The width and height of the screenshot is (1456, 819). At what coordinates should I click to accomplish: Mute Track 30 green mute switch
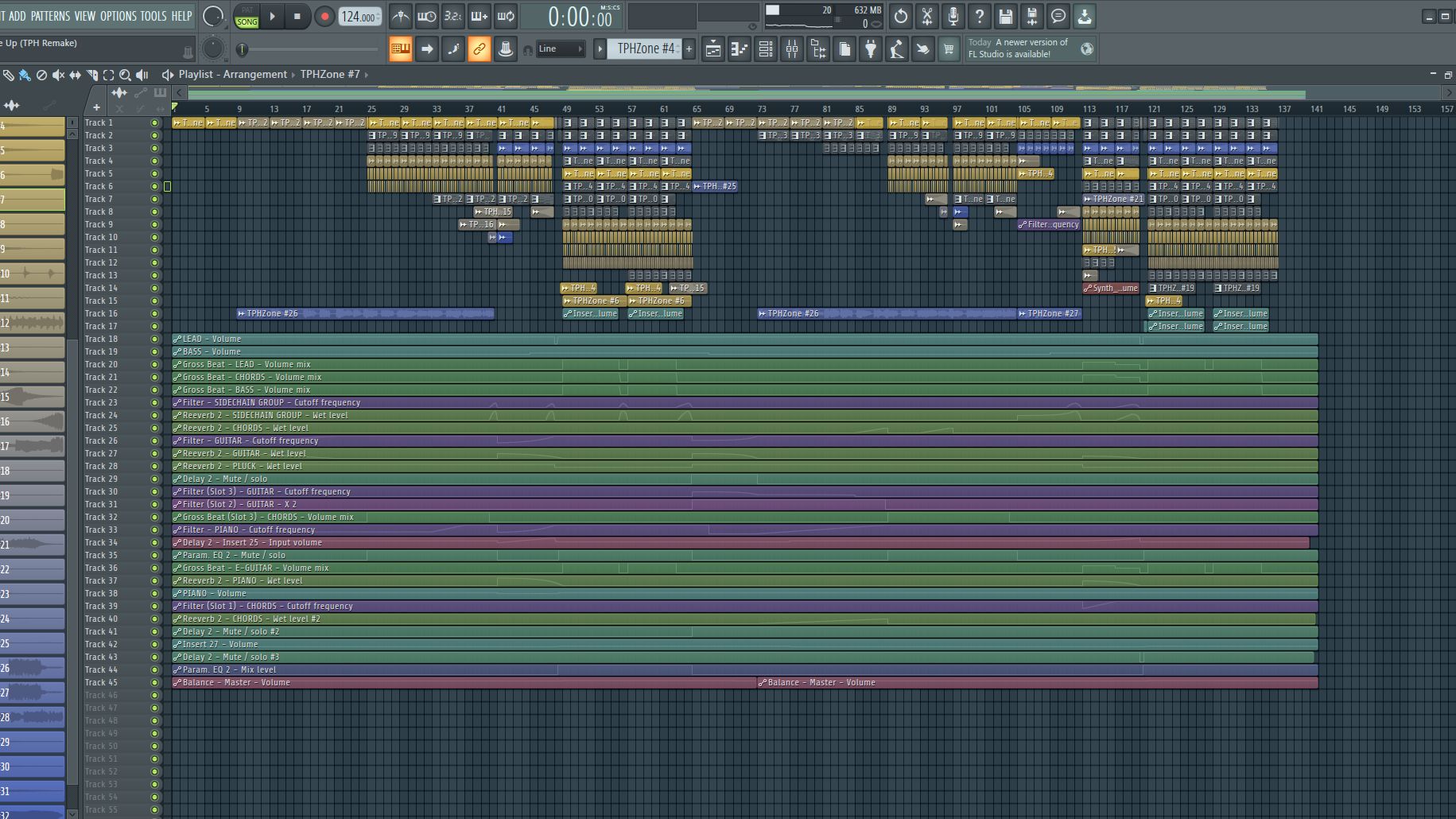click(x=154, y=492)
